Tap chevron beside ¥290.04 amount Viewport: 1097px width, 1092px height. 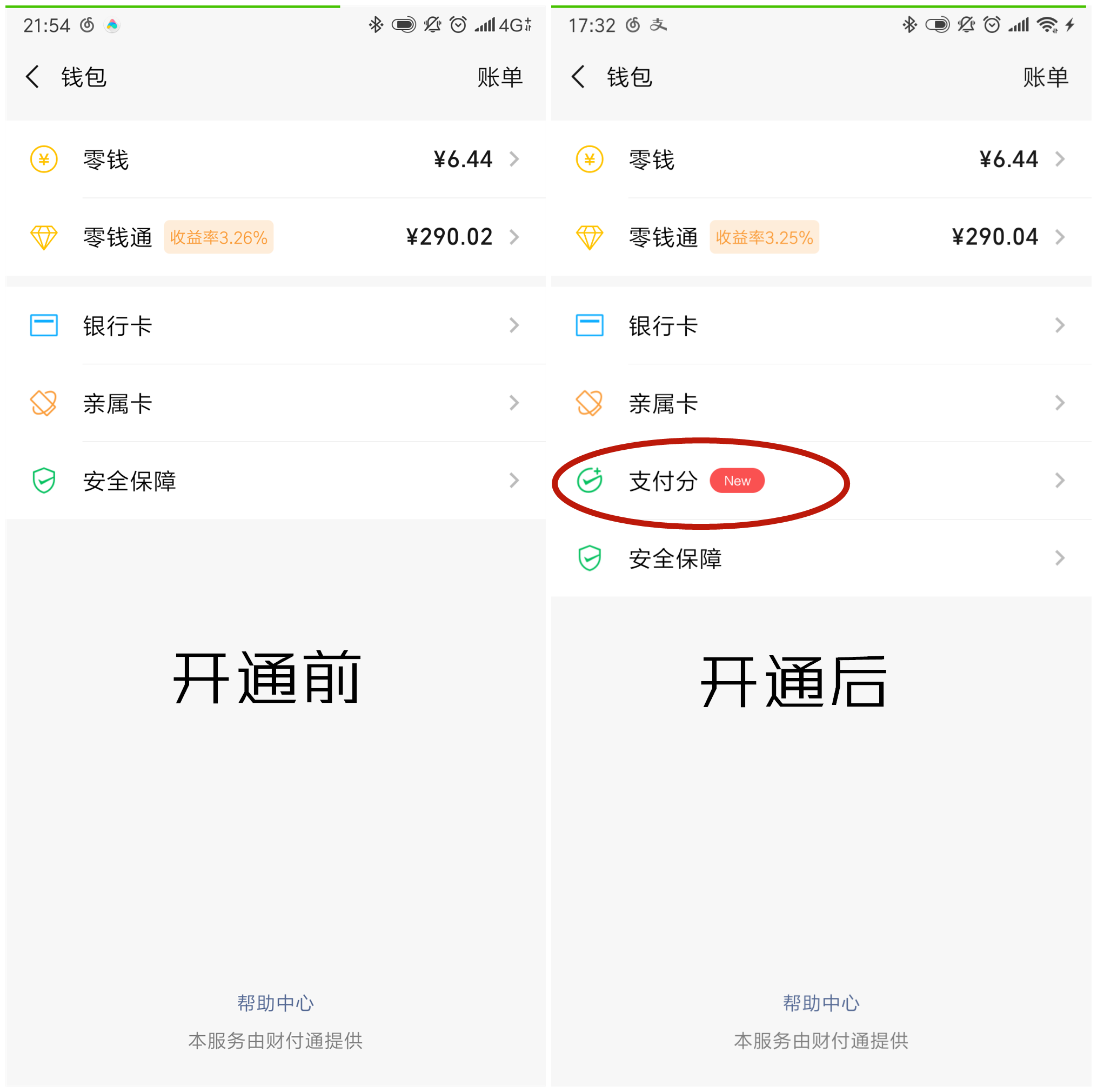[x=1060, y=237]
